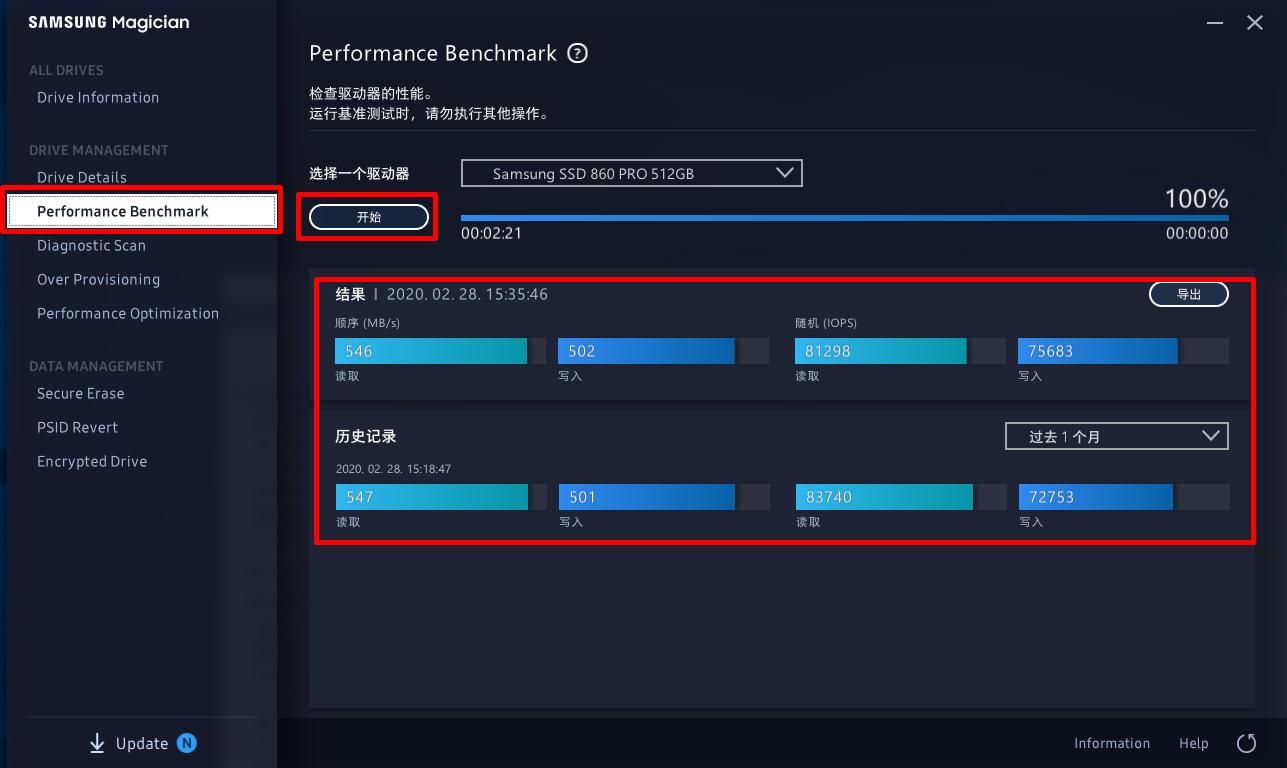The height and width of the screenshot is (768, 1287).
Task: Click the help question mark icon beside the title
Action: (577, 54)
